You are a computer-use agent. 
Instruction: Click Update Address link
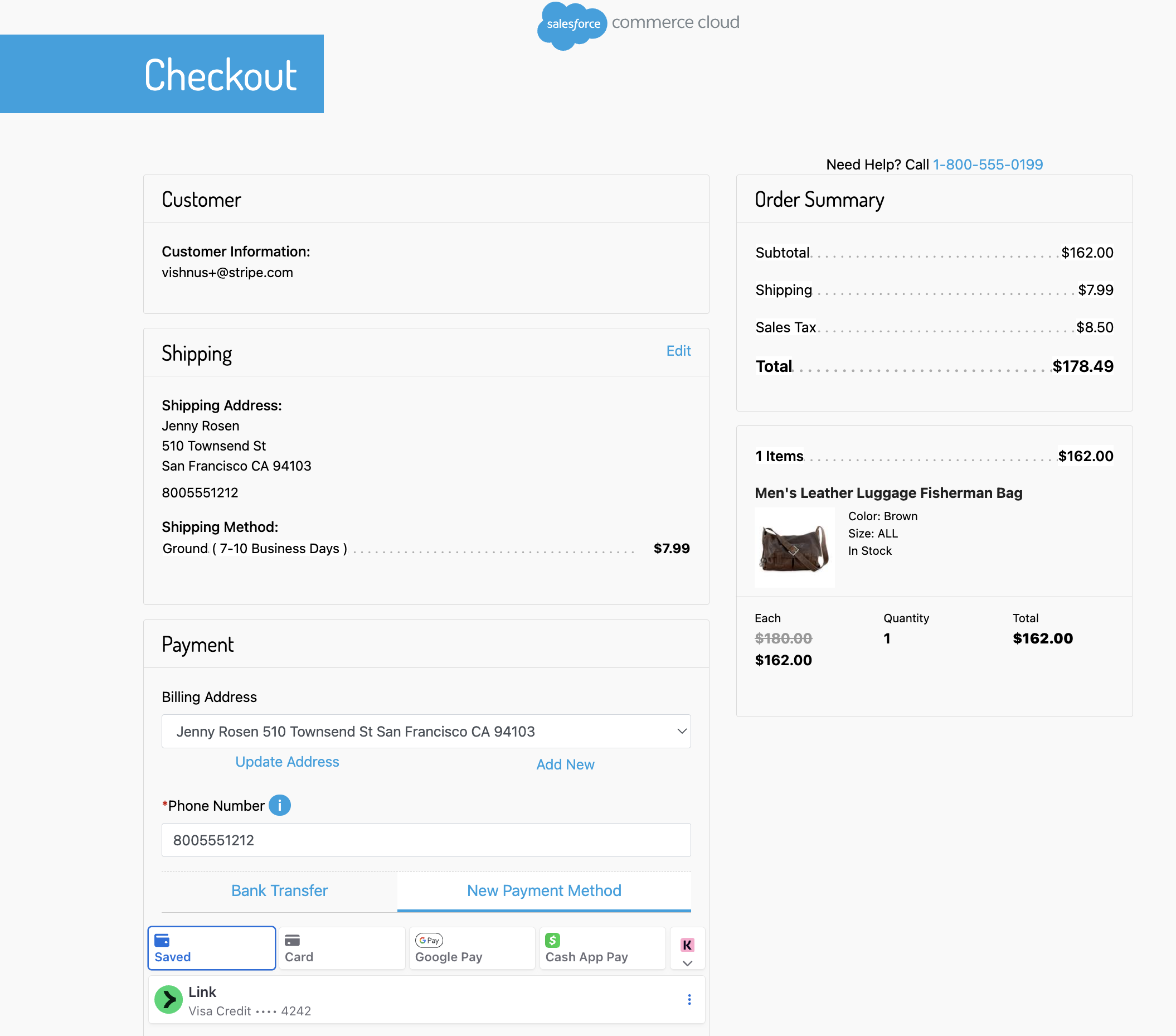(287, 762)
